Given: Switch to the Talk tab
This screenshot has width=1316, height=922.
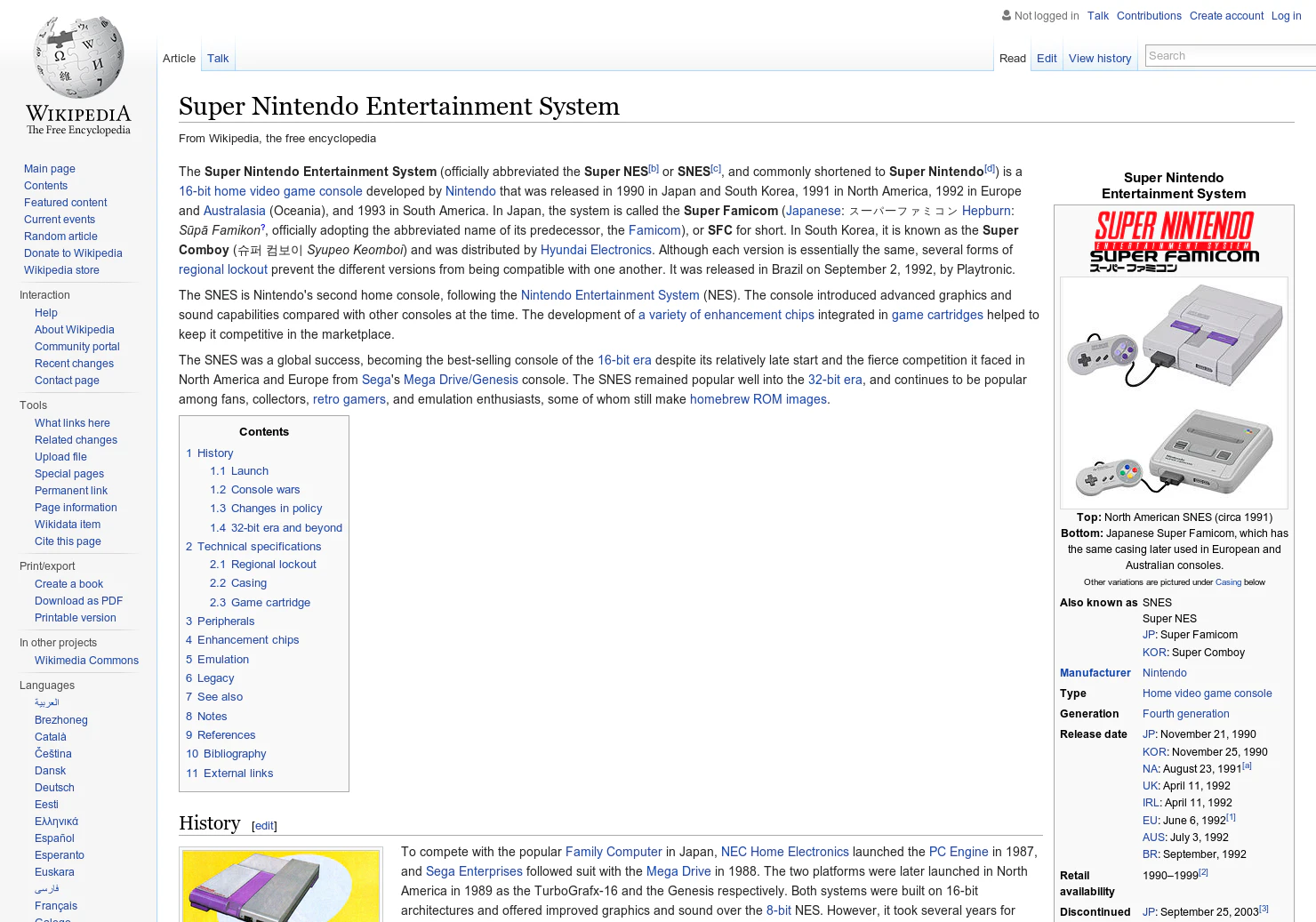Looking at the screenshot, I should pos(218,58).
